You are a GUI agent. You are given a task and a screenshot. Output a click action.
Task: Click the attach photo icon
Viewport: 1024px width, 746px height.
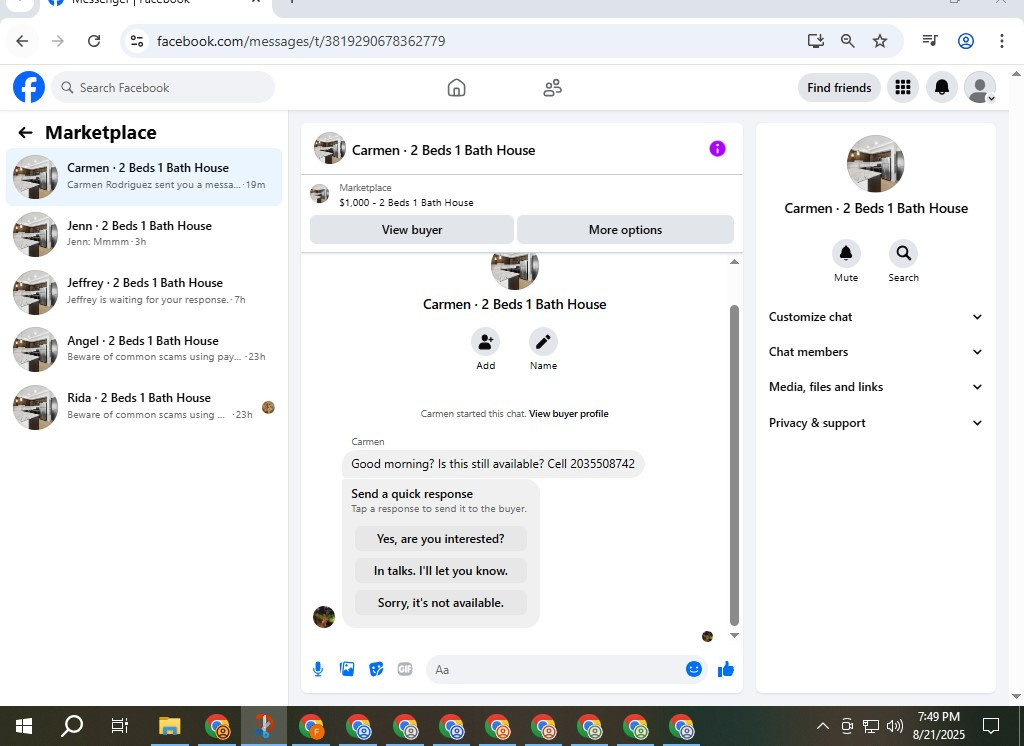tap(347, 669)
